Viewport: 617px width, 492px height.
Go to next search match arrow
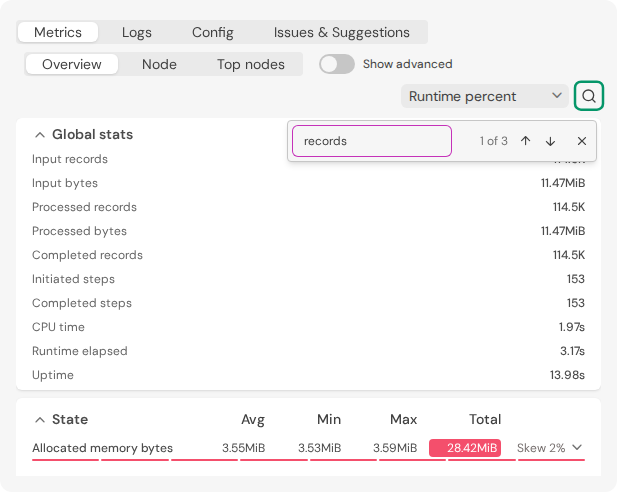(550, 141)
